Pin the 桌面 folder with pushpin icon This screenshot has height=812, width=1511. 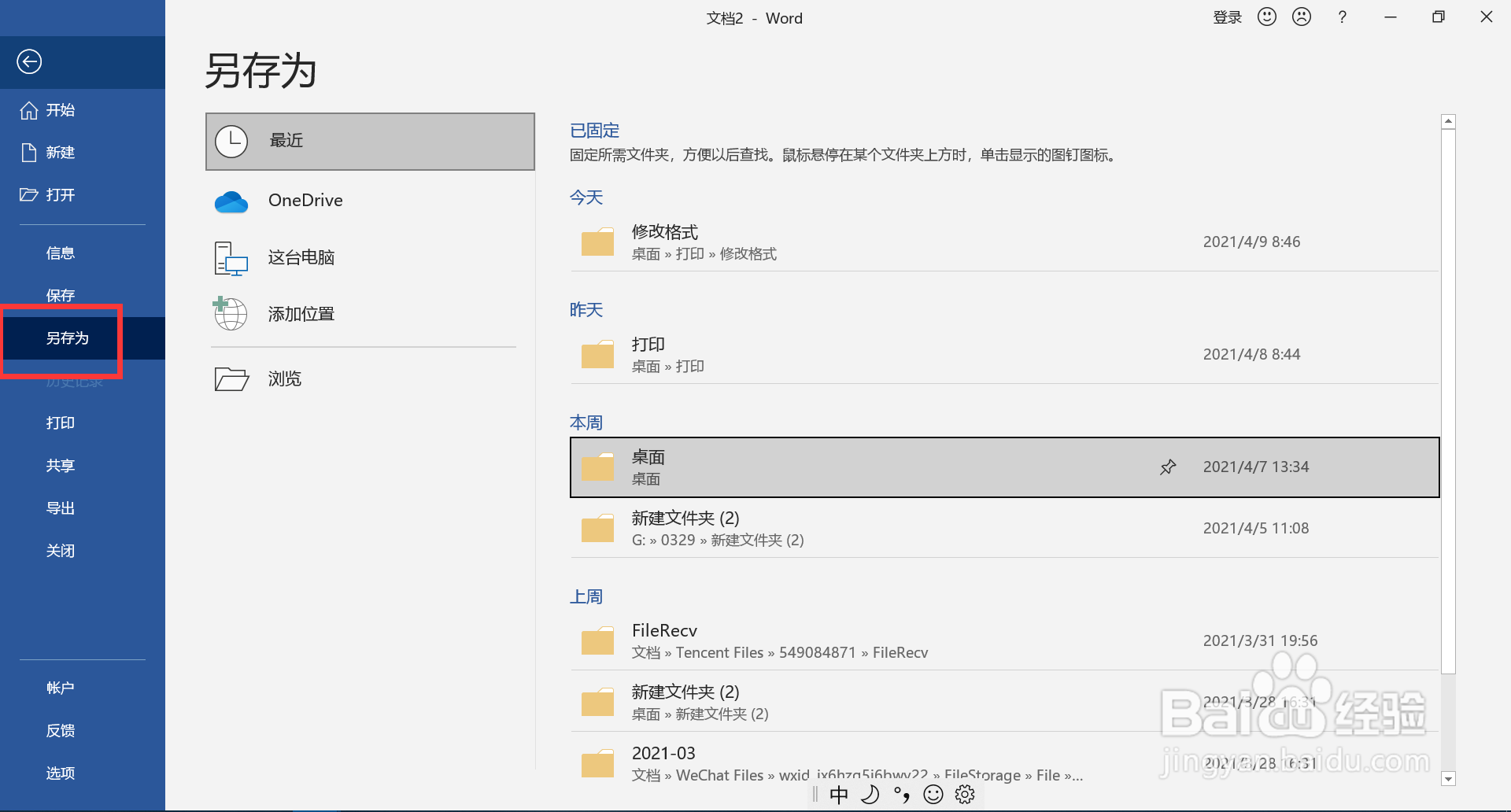1168,467
